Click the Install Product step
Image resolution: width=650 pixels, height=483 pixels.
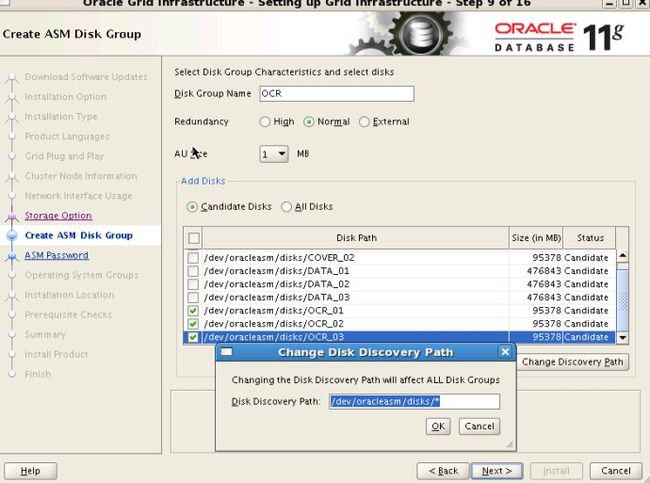coord(56,354)
